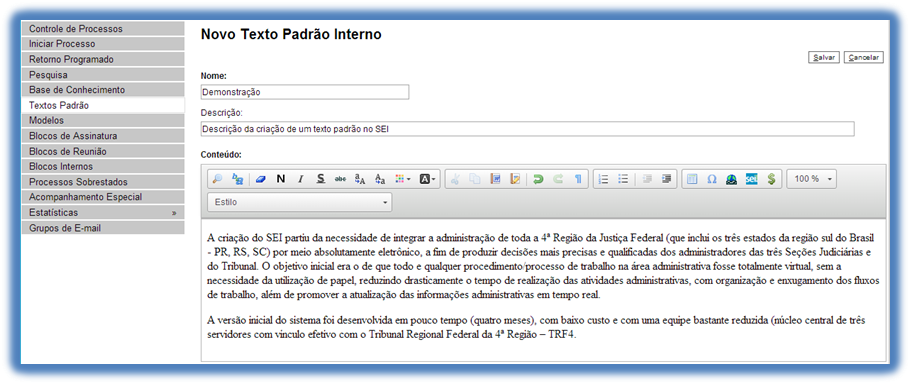Open Retorno Programado menu item
The image size is (910, 384).
(x=103, y=59)
